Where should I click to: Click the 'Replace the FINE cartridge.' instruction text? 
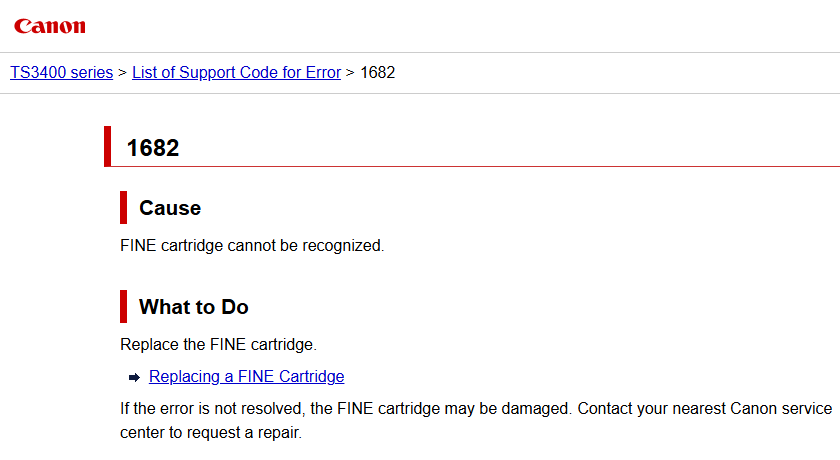(x=218, y=345)
